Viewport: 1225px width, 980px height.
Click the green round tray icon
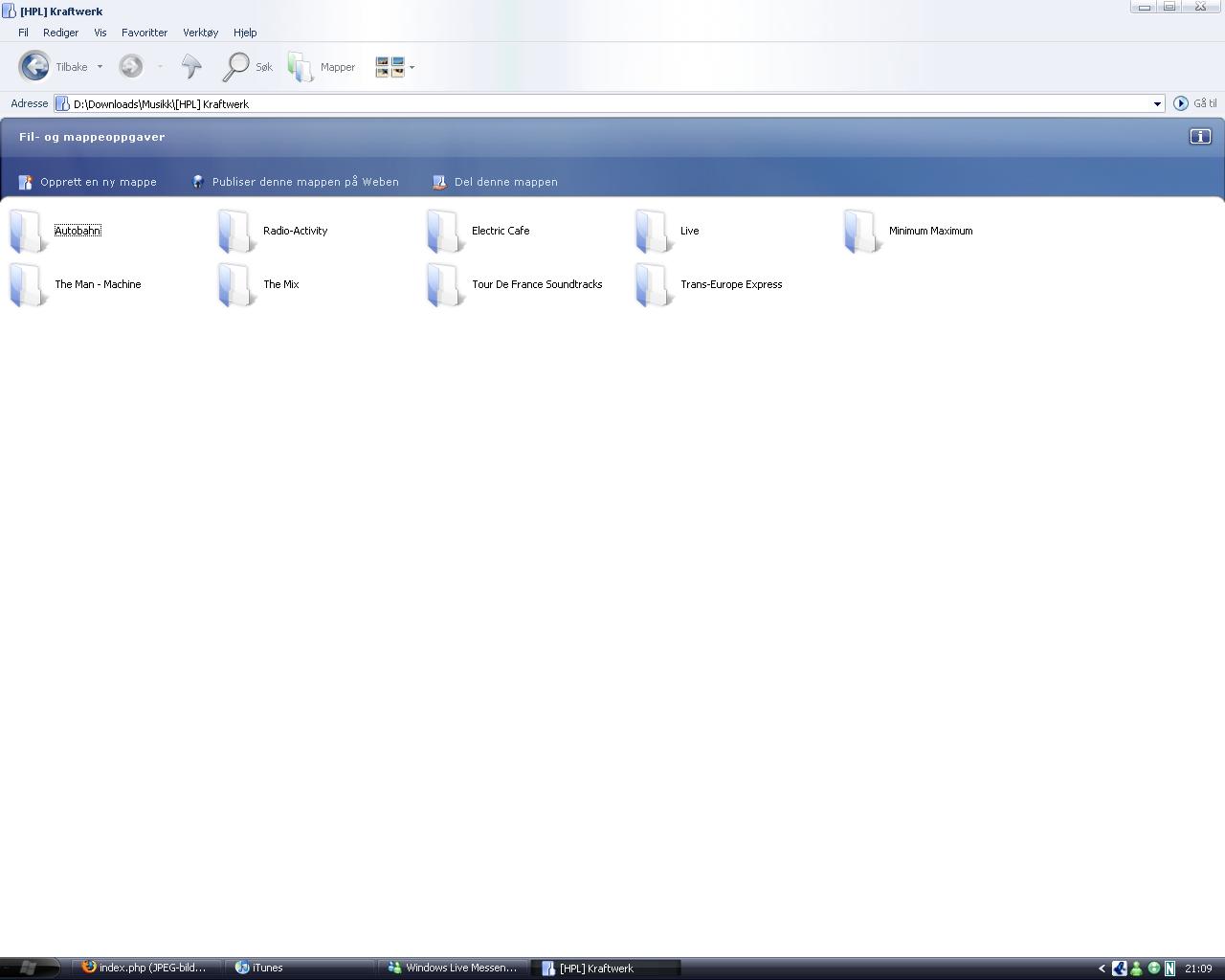[x=1153, y=969]
